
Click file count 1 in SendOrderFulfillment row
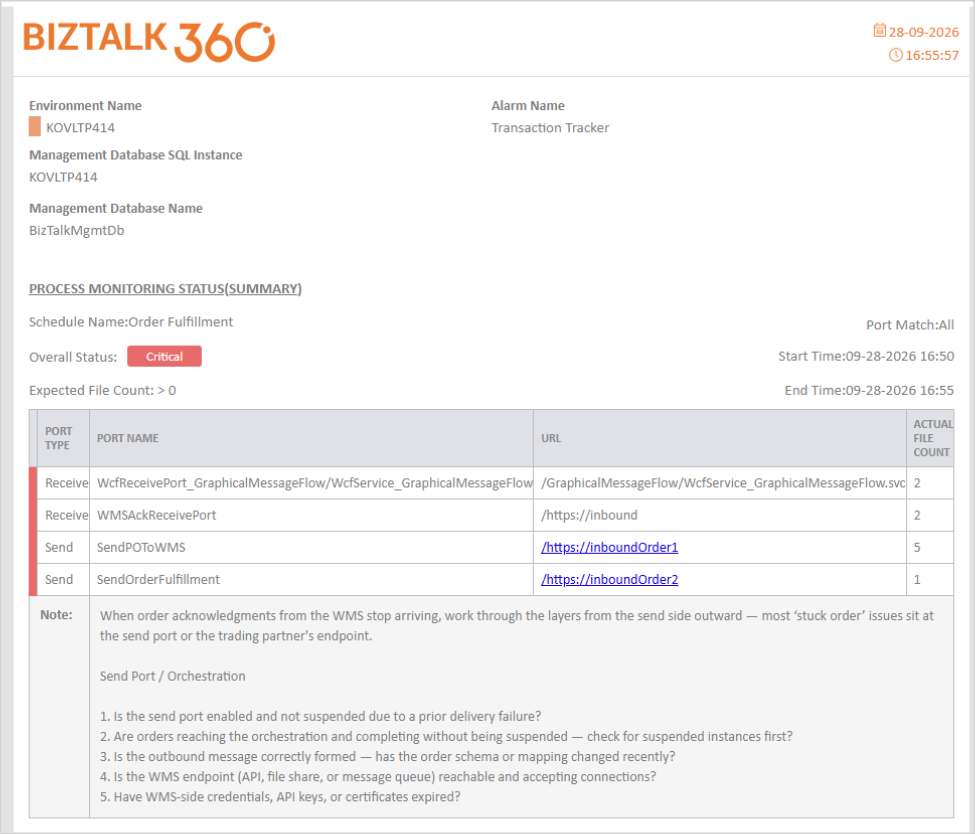coord(917,580)
